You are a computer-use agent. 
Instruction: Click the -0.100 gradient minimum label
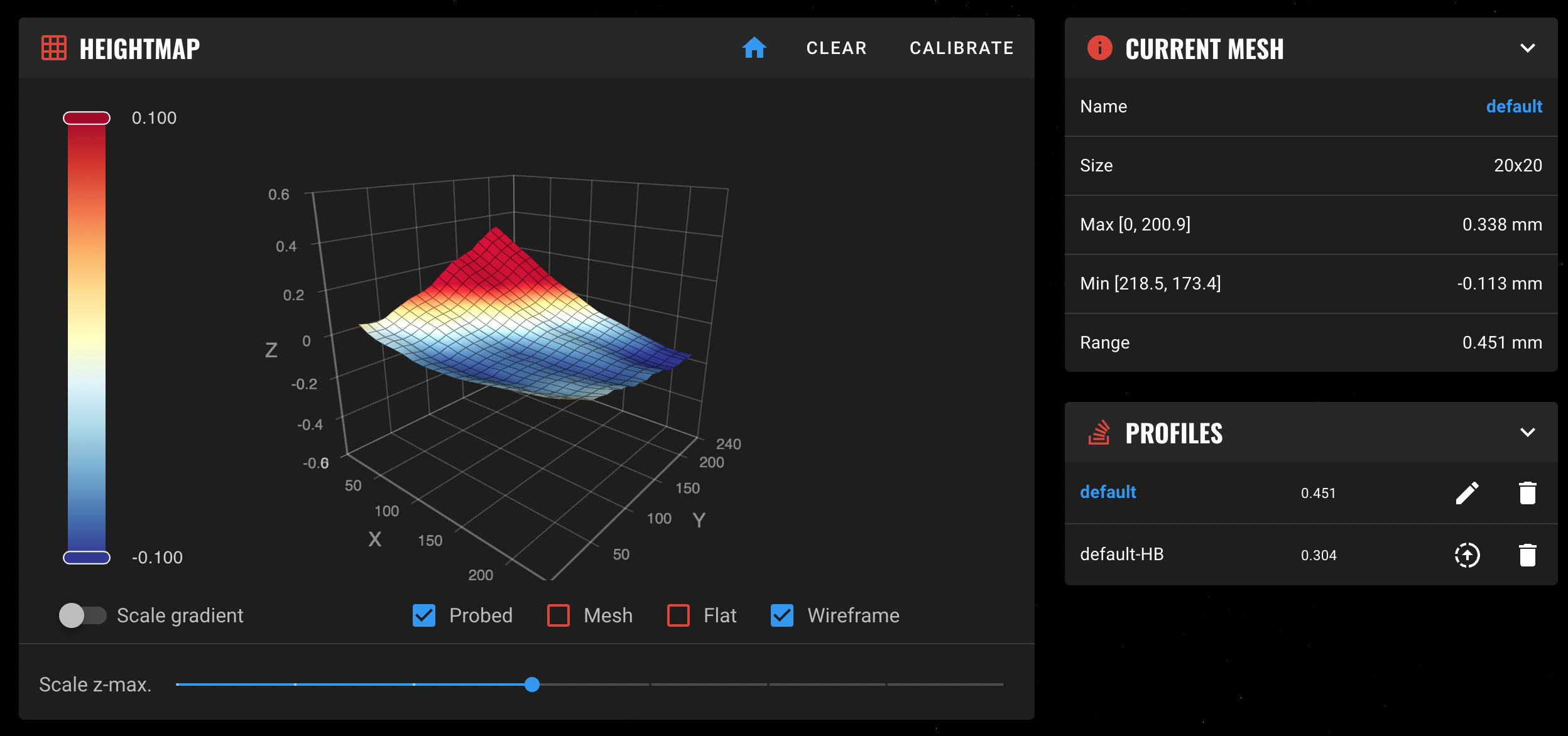(157, 558)
